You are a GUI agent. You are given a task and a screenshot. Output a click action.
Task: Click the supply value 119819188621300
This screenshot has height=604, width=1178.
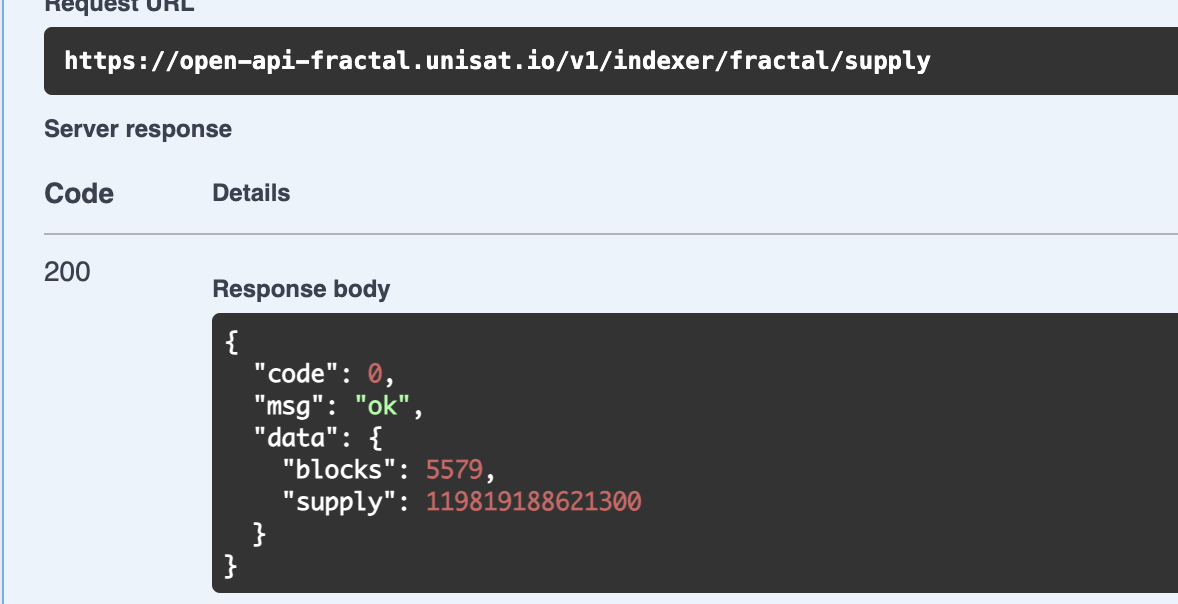click(533, 502)
